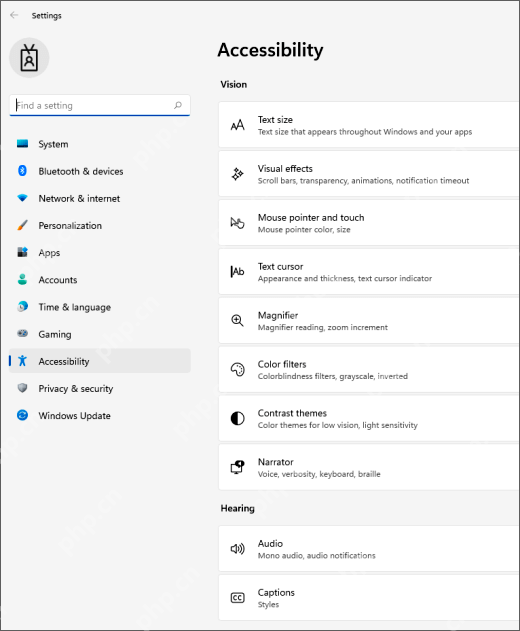Select the Bluetooth & devices icon
The height and width of the screenshot is (631, 520).
(23, 171)
